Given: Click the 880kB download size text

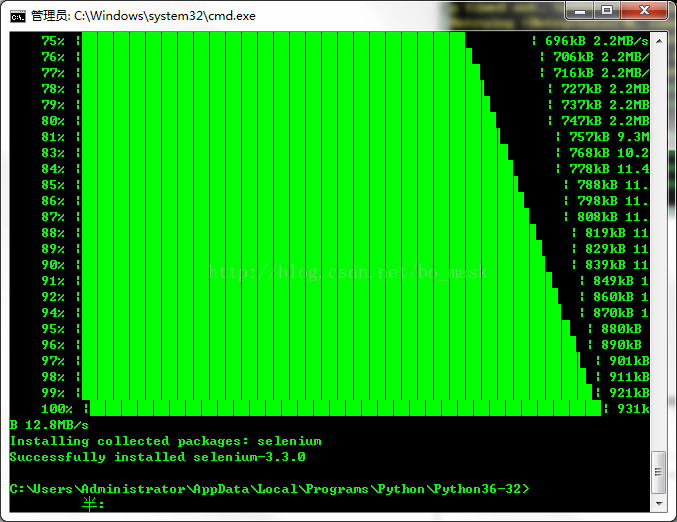Looking at the screenshot, I should (x=621, y=328).
